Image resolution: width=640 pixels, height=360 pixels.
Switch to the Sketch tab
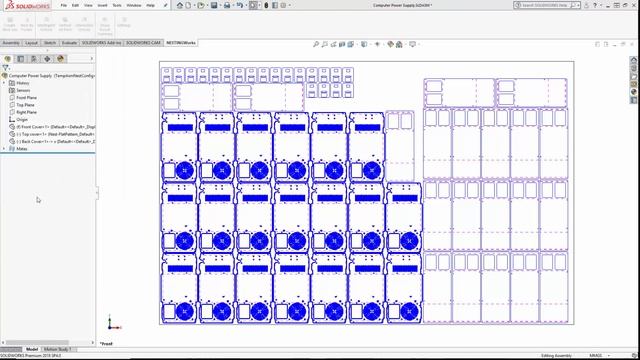[x=50, y=43]
